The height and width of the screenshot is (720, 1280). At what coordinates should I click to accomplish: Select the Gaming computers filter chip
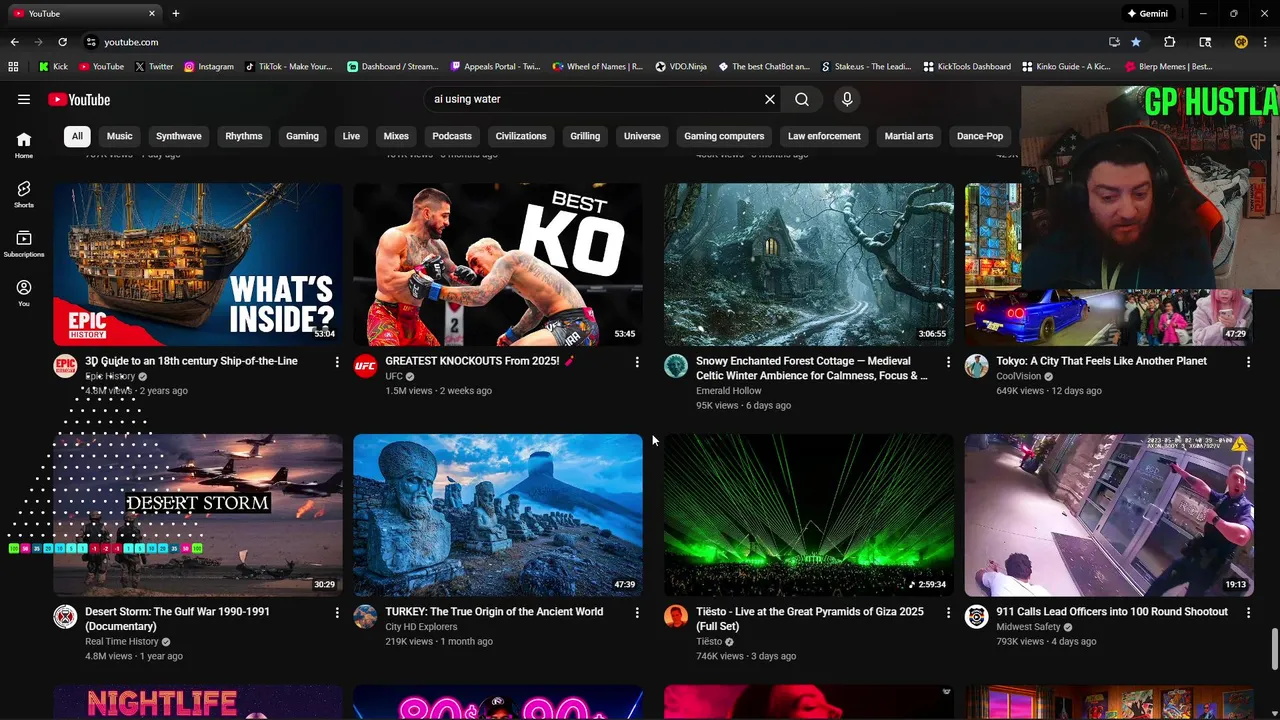point(724,136)
